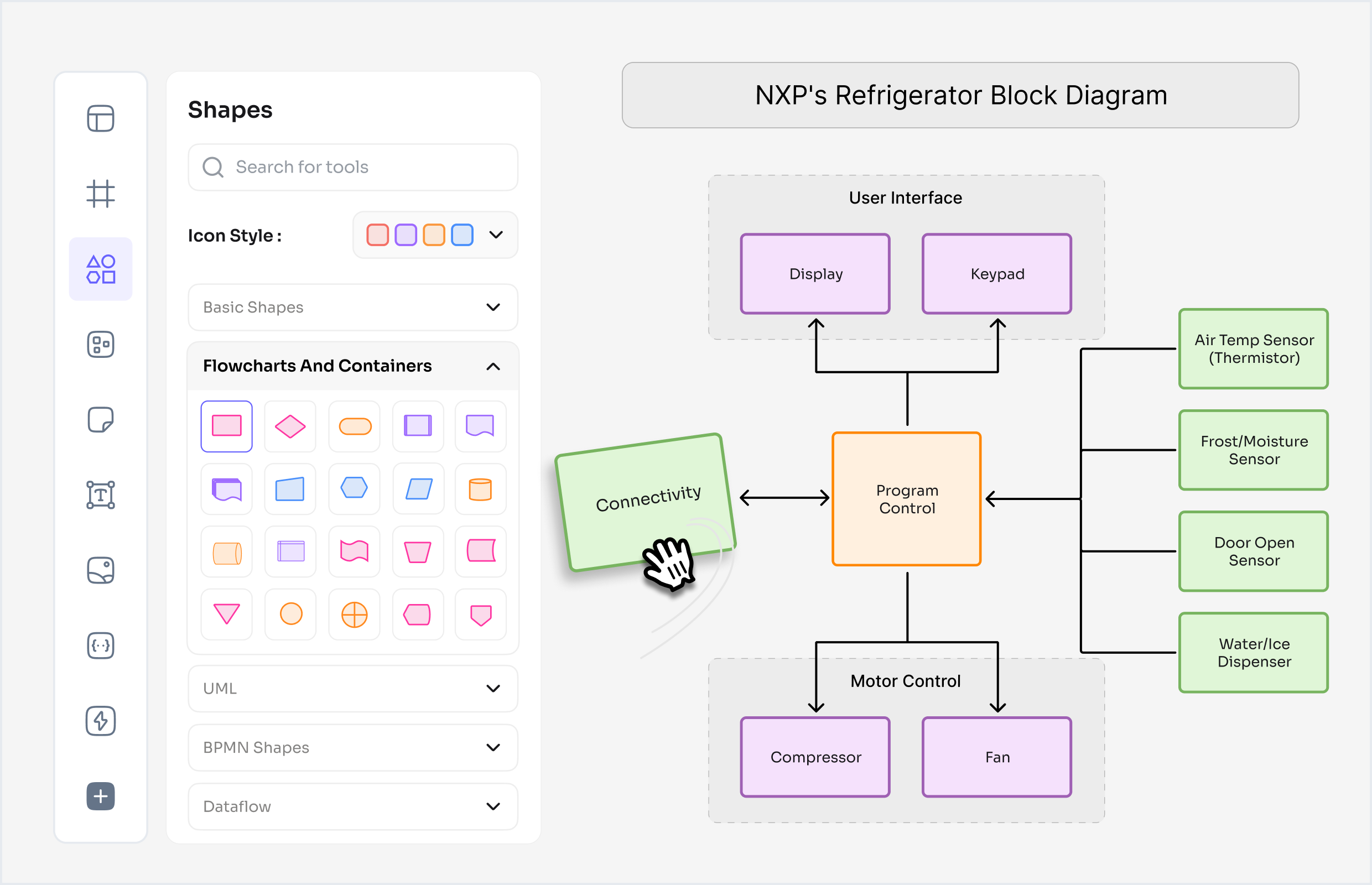Open the Shapes panel icon in sidebar
The width and height of the screenshot is (1372, 885).
(101, 269)
